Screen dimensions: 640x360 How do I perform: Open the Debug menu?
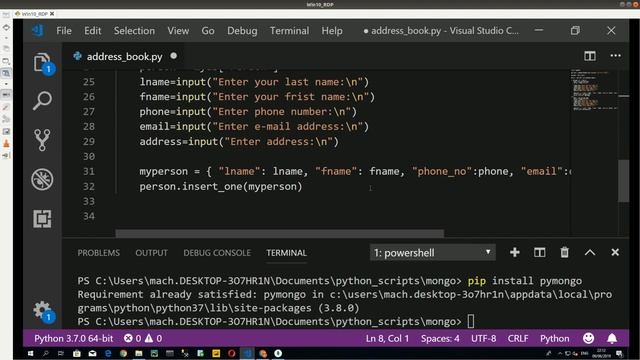click(242, 31)
